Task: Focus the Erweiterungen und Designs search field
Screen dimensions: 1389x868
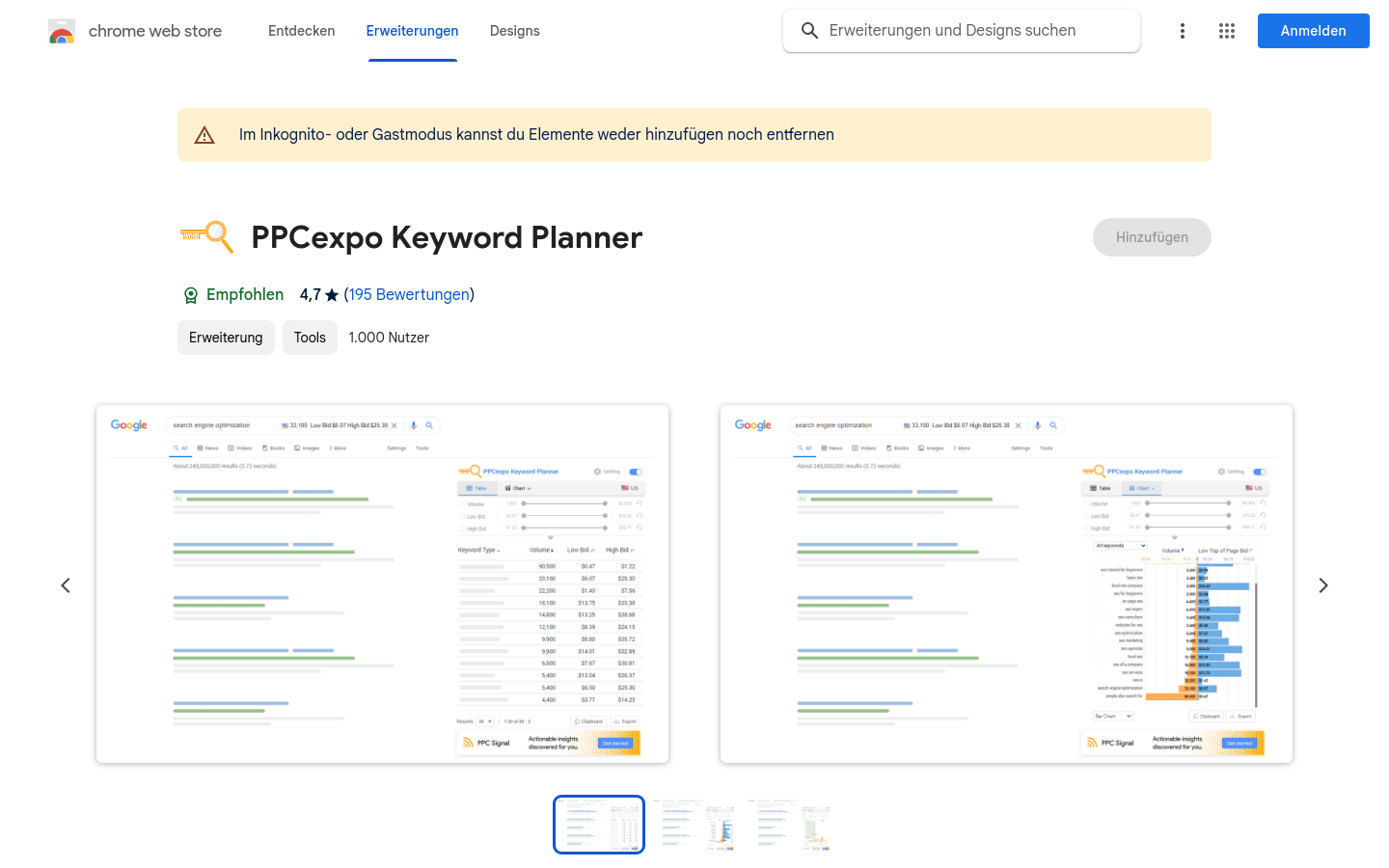Action: click(x=962, y=31)
